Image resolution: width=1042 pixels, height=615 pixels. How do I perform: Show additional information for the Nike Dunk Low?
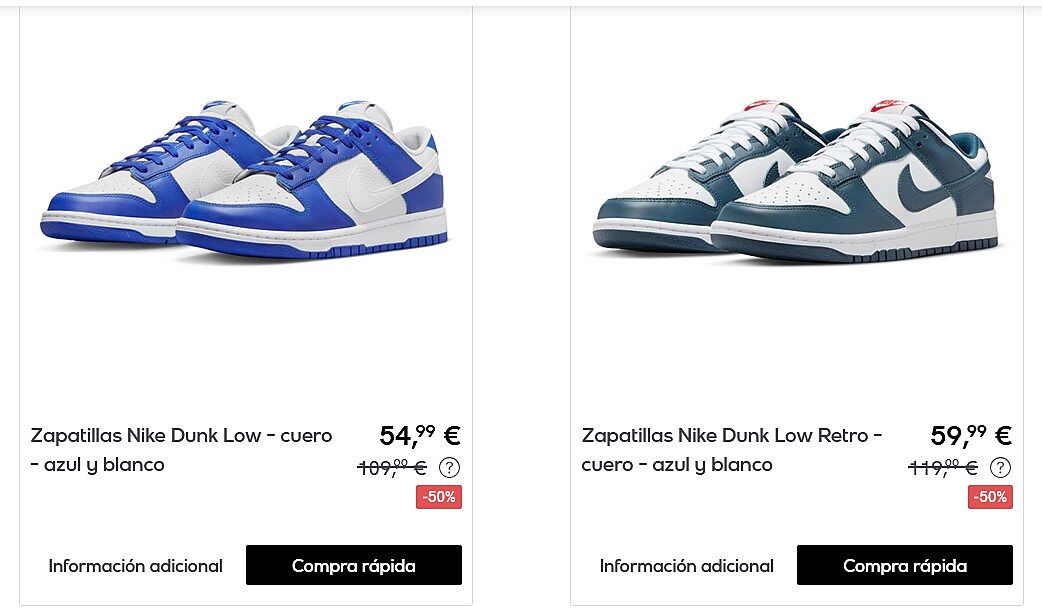click(136, 566)
